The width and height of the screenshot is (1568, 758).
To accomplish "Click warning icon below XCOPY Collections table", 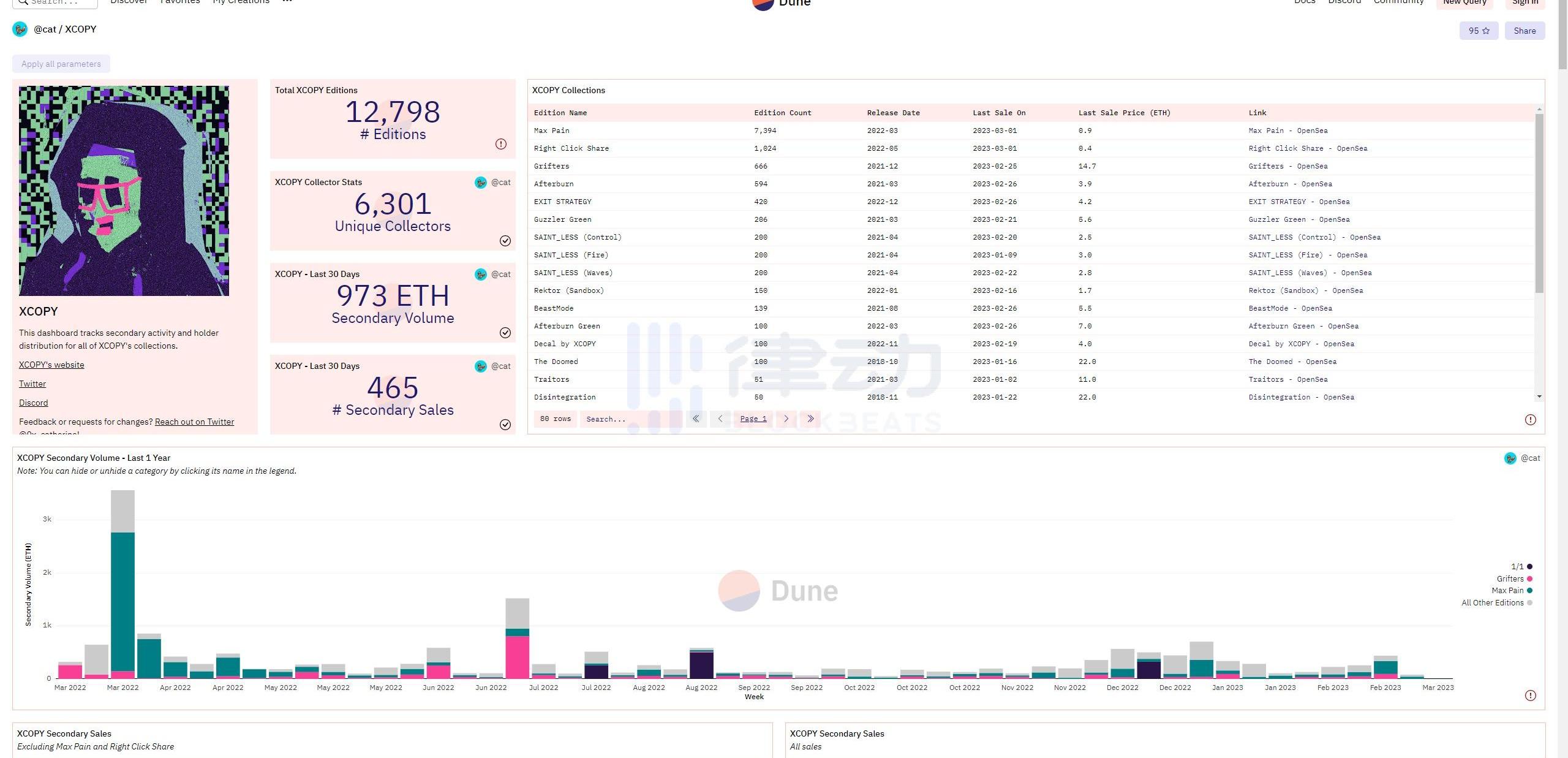I will pos(1530,420).
